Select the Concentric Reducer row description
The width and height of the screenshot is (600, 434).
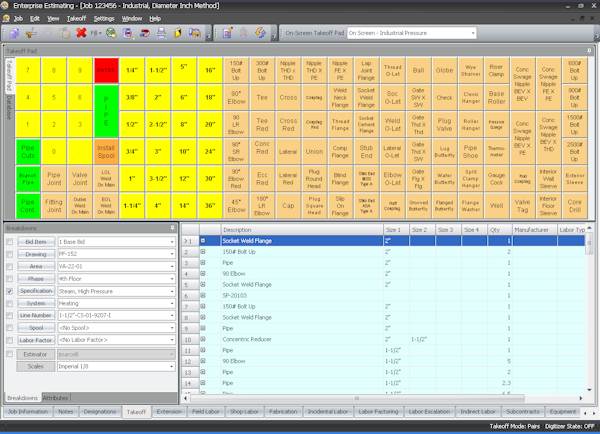[x=247, y=339]
